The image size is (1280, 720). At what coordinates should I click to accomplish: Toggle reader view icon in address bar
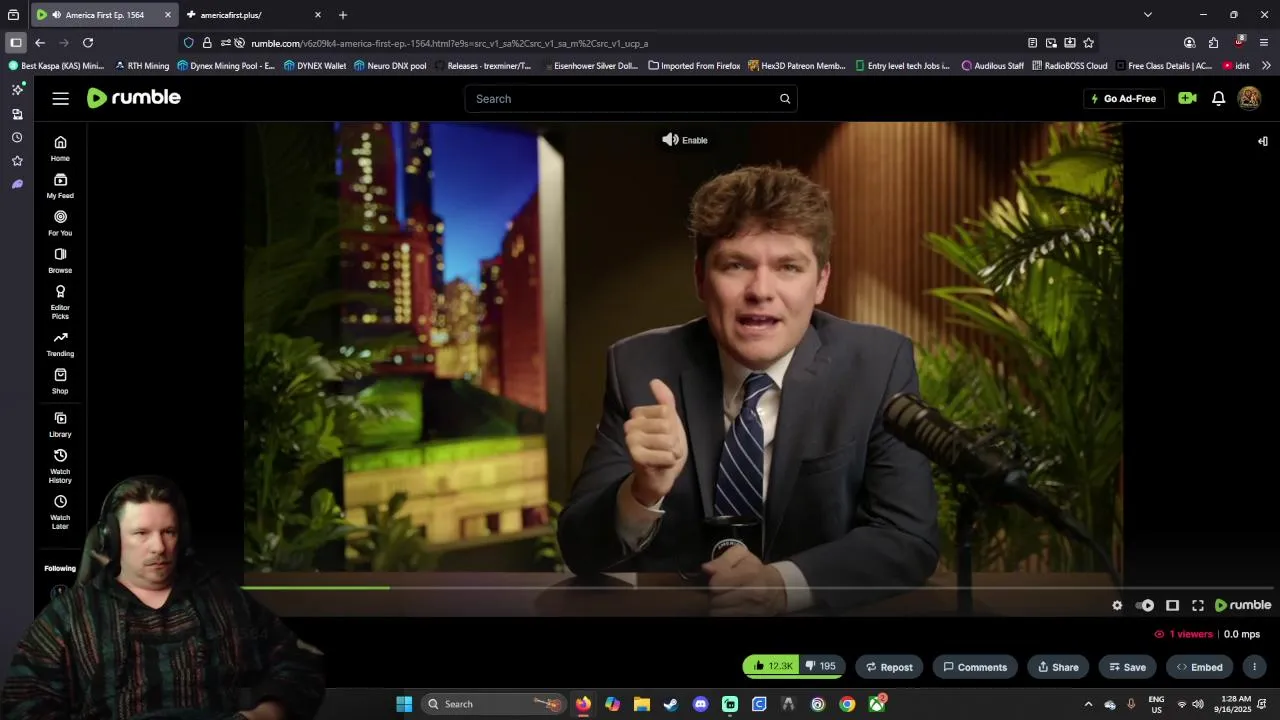tap(1032, 43)
